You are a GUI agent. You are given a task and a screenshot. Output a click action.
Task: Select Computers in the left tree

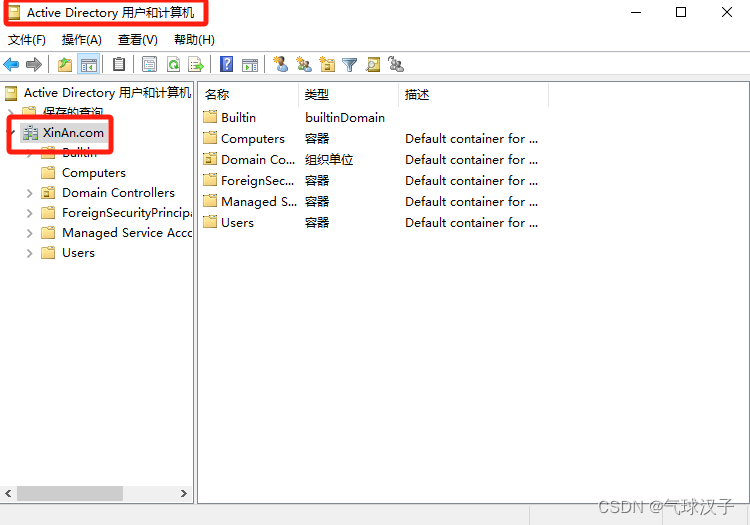coord(94,173)
